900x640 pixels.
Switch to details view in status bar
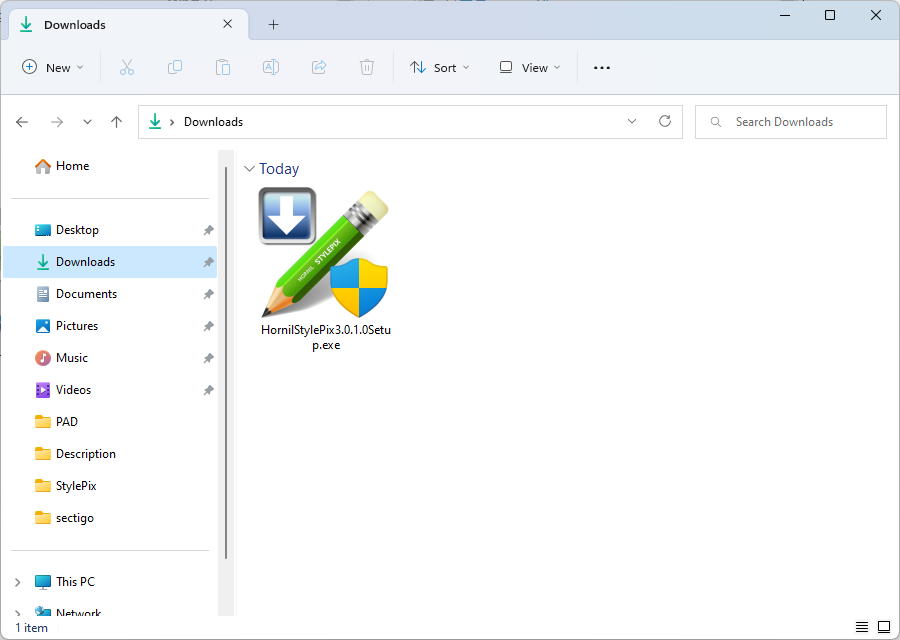[862, 627]
